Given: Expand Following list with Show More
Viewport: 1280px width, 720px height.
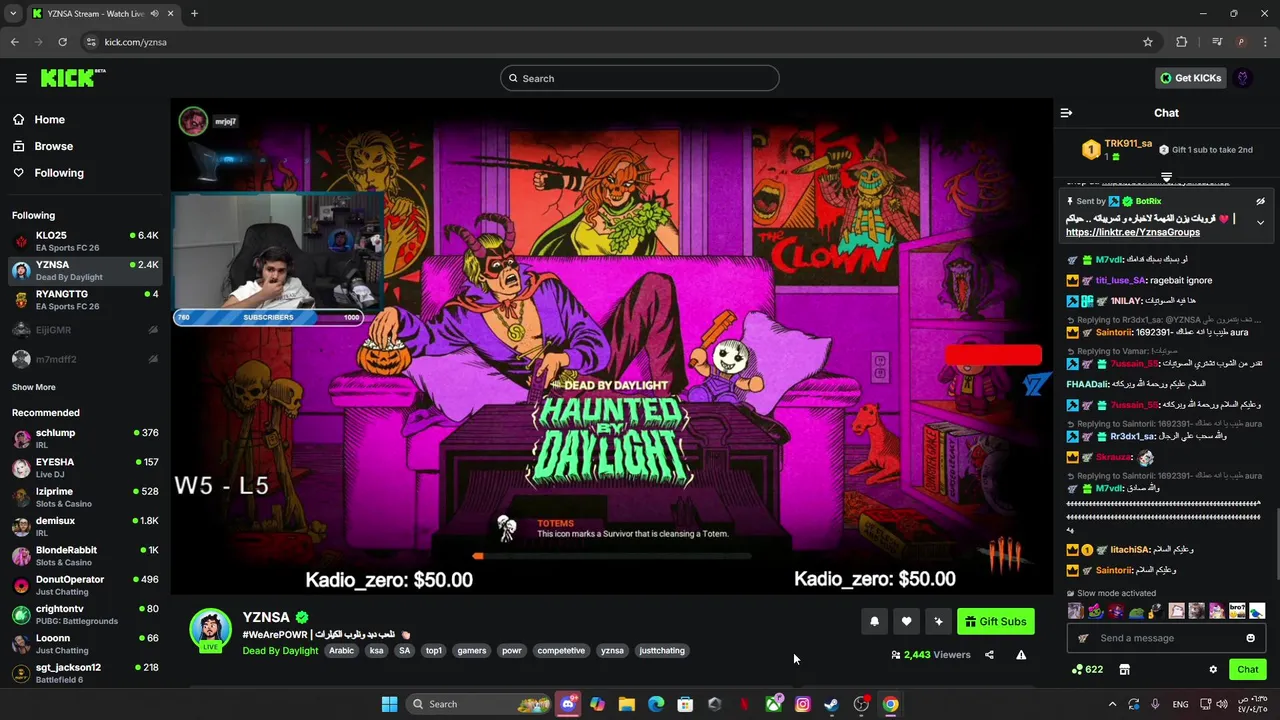Looking at the screenshot, I should click(34, 387).
